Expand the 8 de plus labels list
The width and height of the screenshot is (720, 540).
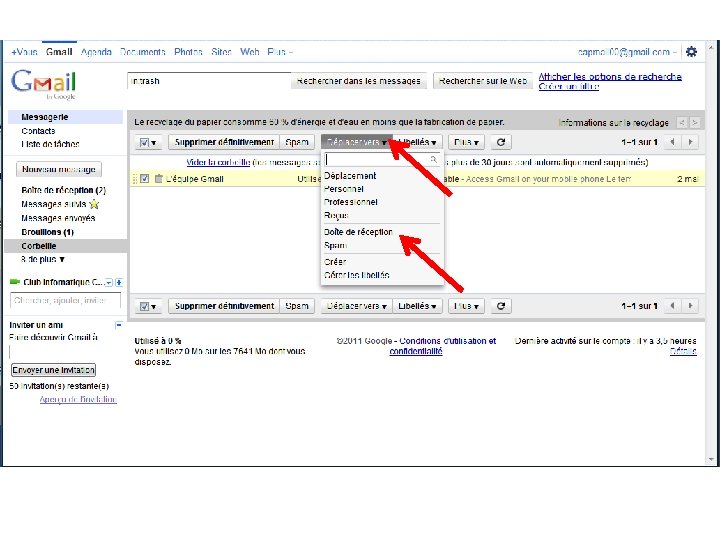43,259
